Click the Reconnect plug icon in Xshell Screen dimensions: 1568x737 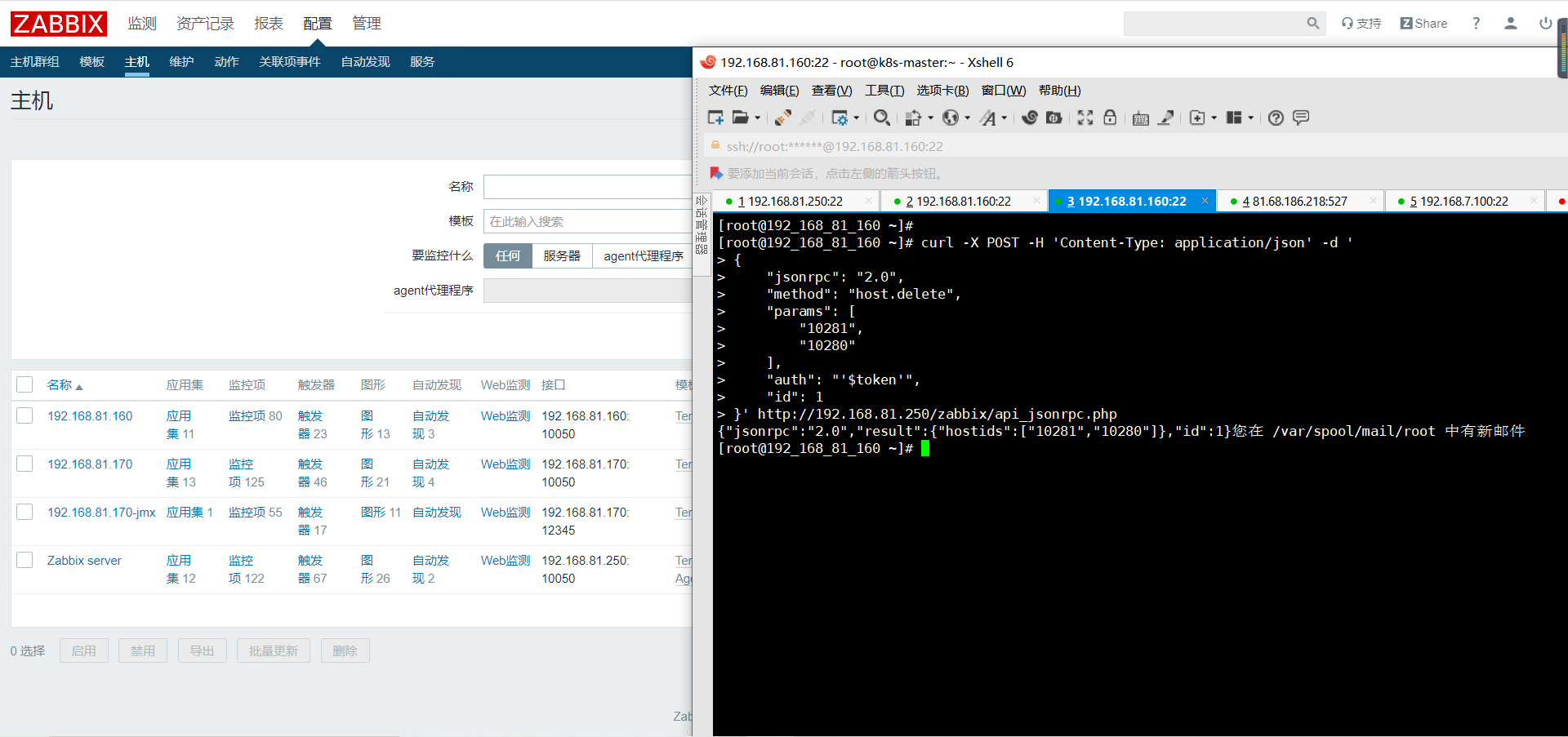[782, 118]
